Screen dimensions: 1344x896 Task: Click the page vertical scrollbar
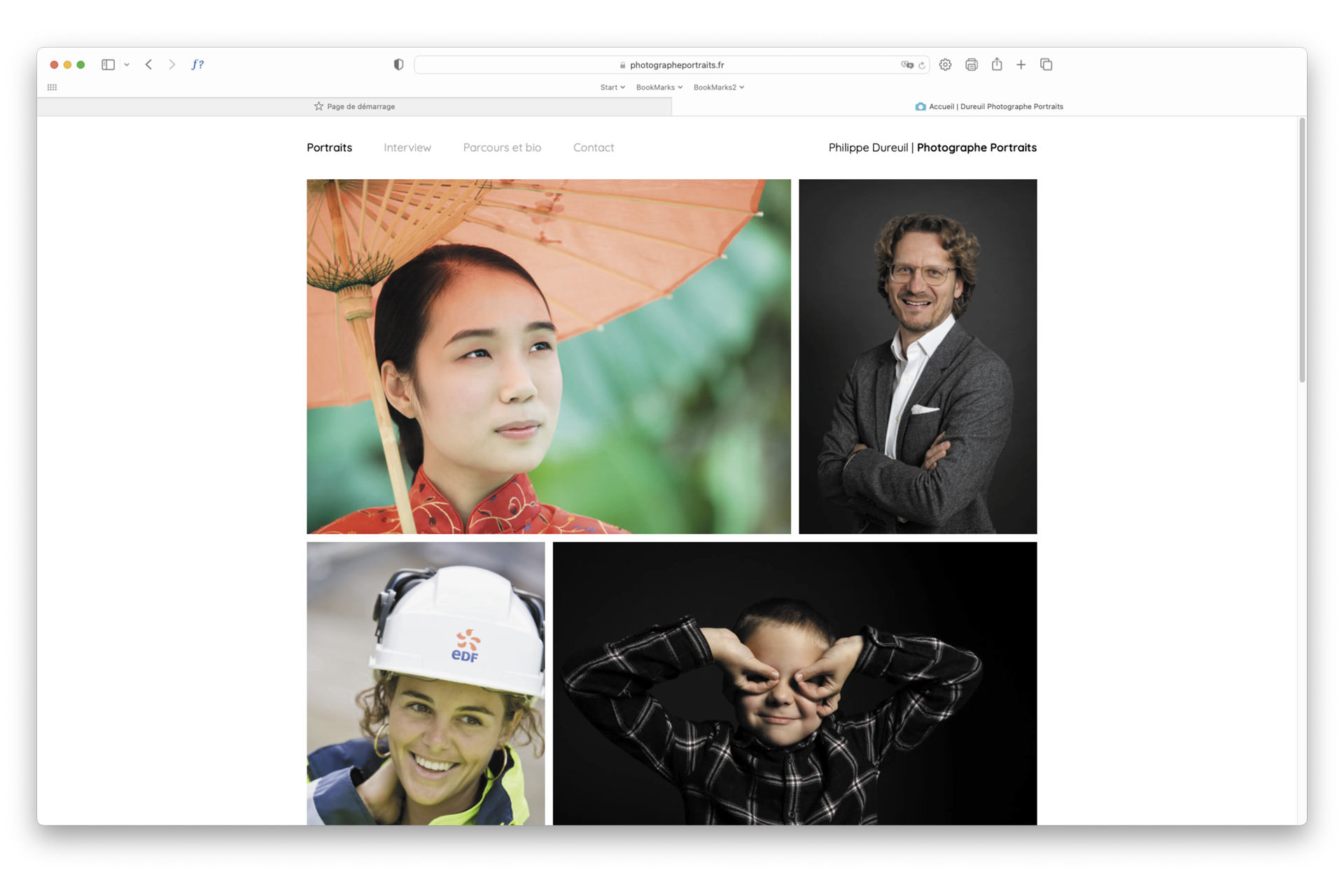[1302, 251]
